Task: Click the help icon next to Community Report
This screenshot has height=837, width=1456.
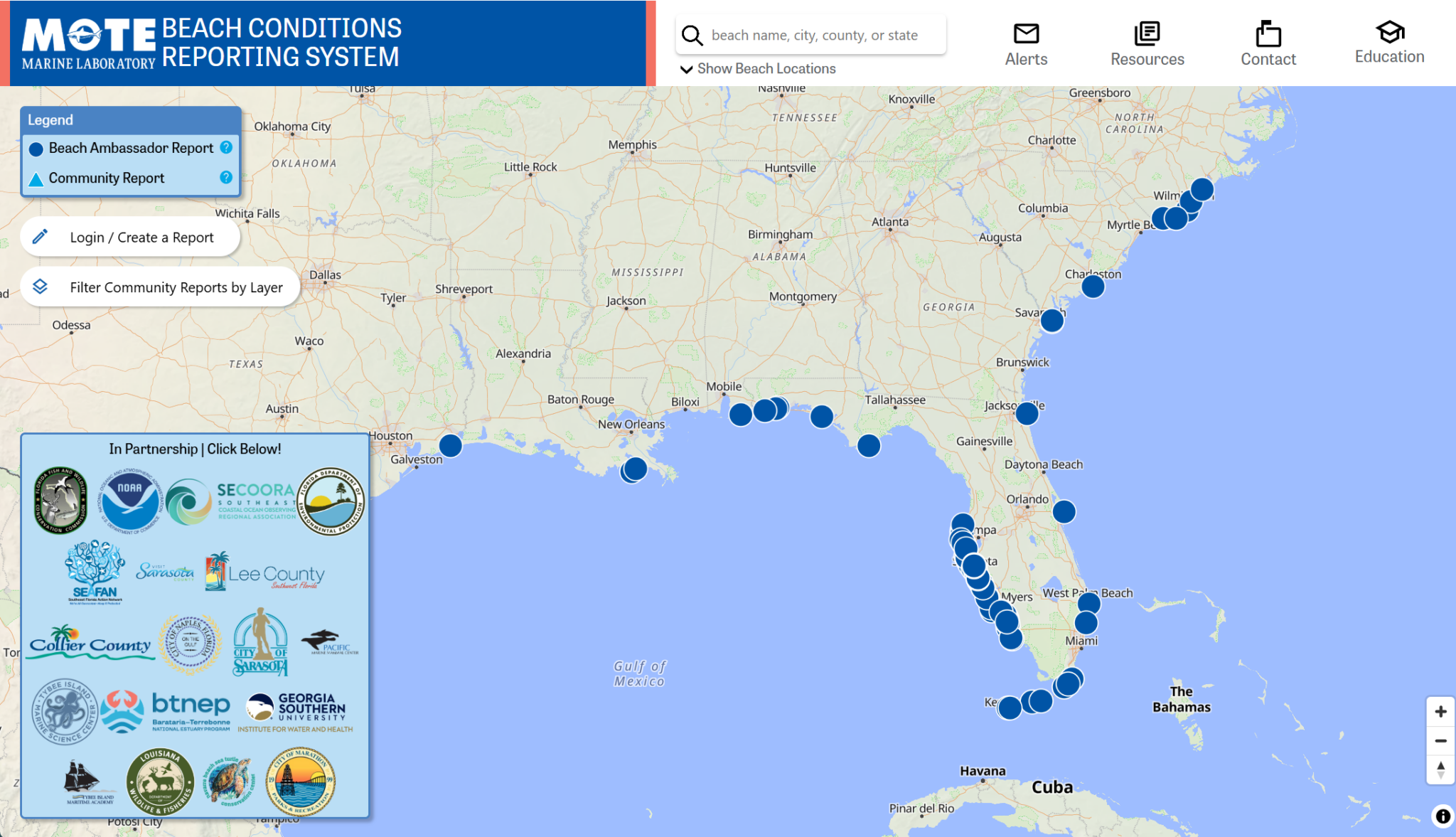Action: (x=225, y=178)
